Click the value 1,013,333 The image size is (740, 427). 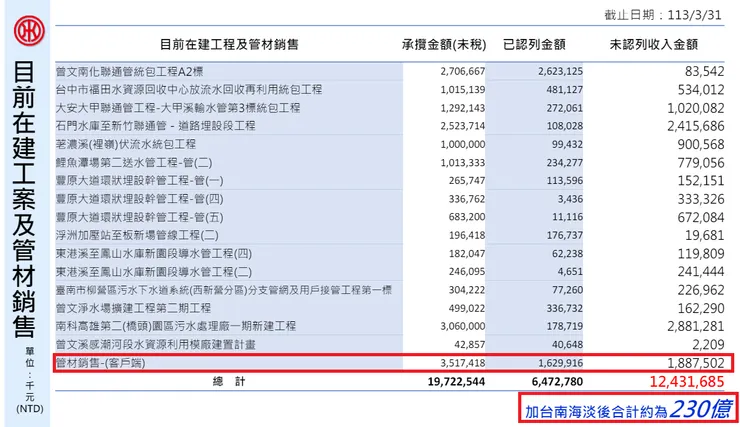(462, 162)
